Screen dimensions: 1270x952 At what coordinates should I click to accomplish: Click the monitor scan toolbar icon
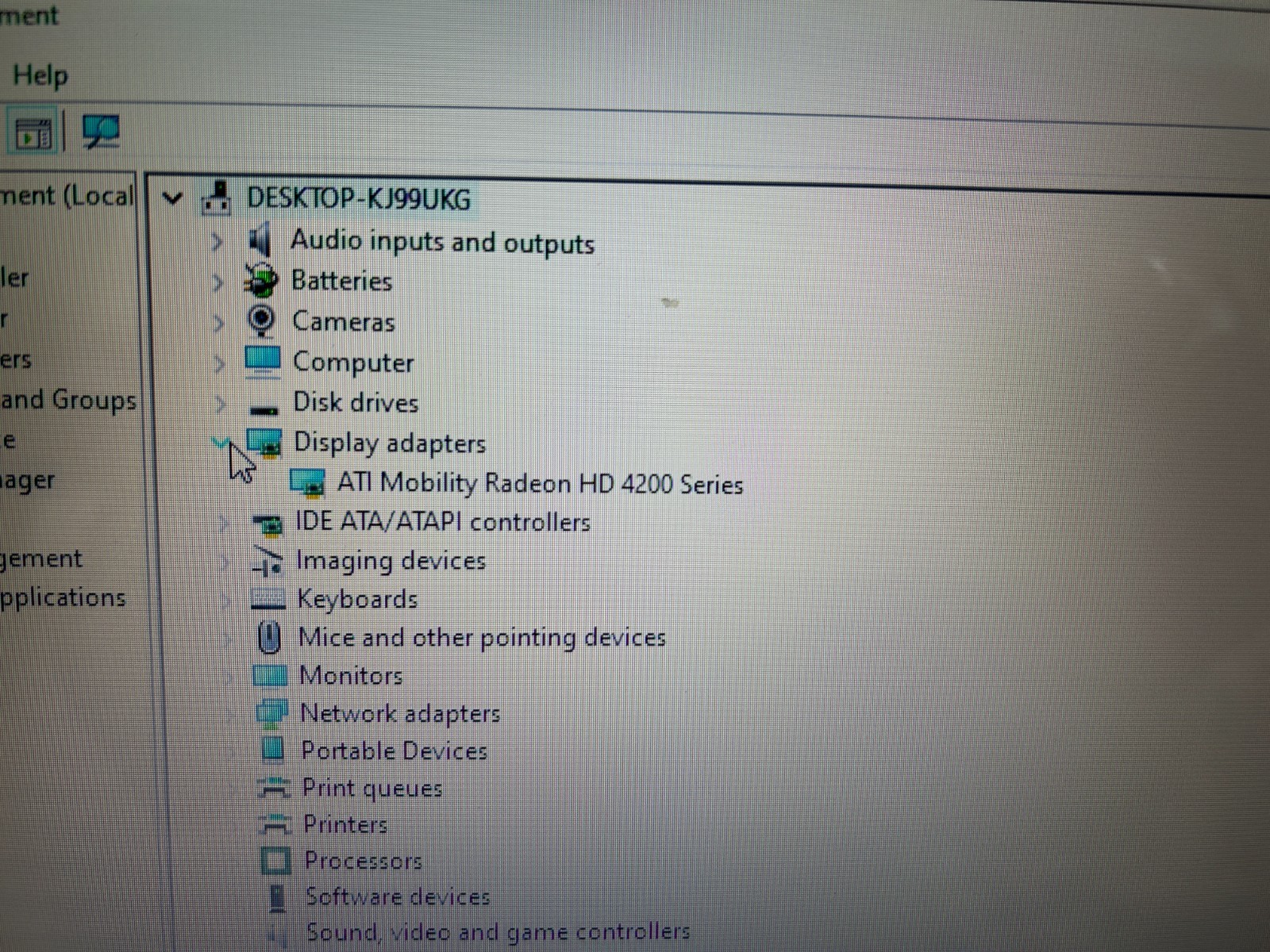point(101,132)
